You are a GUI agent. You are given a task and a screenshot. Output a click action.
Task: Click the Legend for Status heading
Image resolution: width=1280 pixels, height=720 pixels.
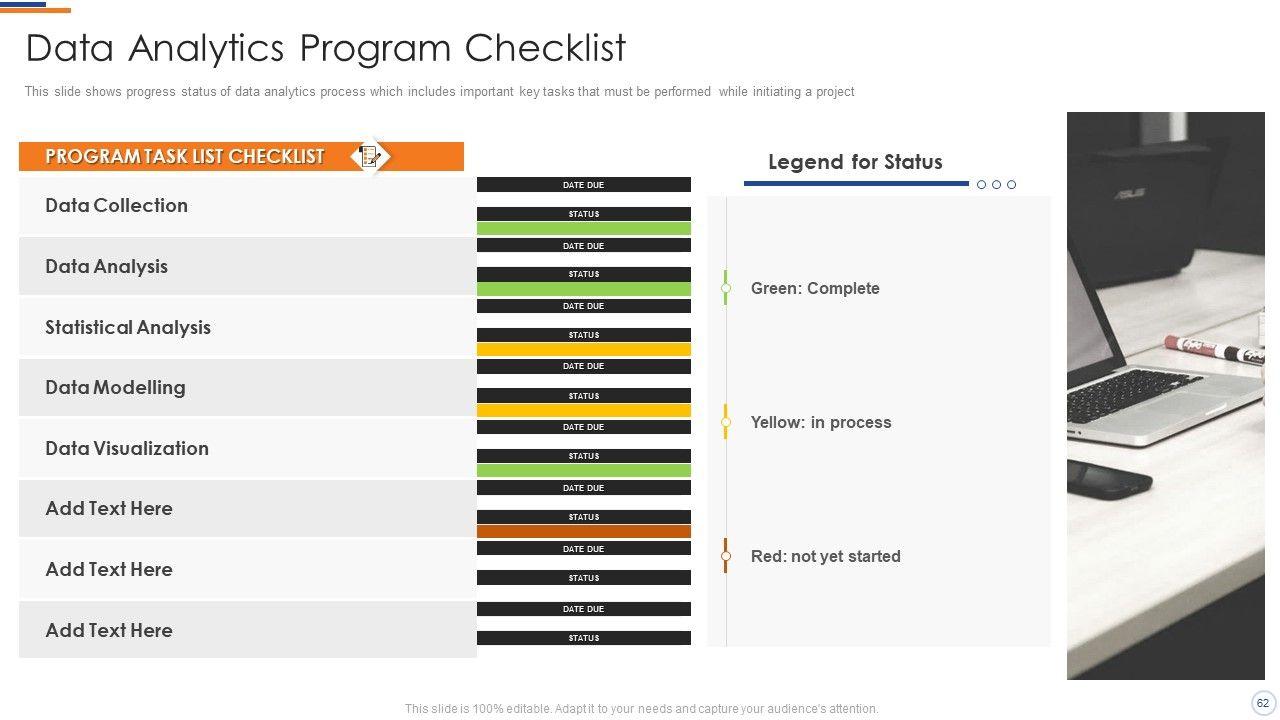click(x=855, y=162)
